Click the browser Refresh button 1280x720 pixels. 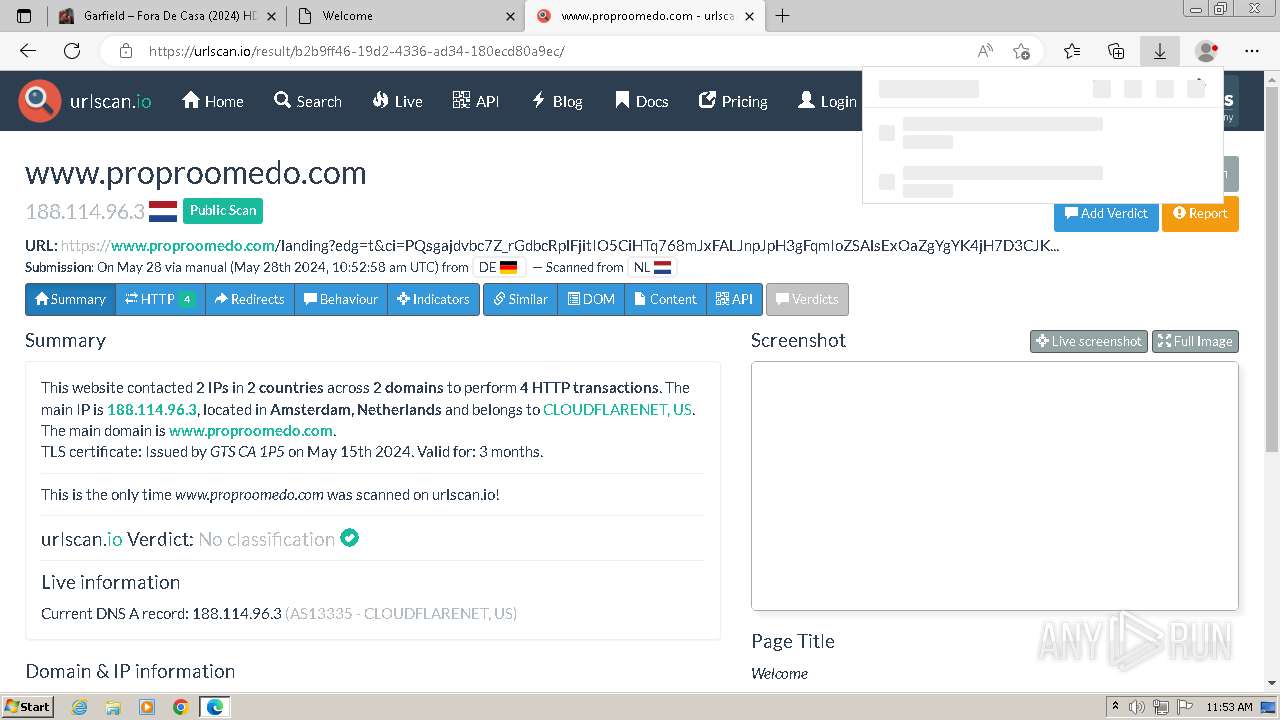[x=72, y=51]
